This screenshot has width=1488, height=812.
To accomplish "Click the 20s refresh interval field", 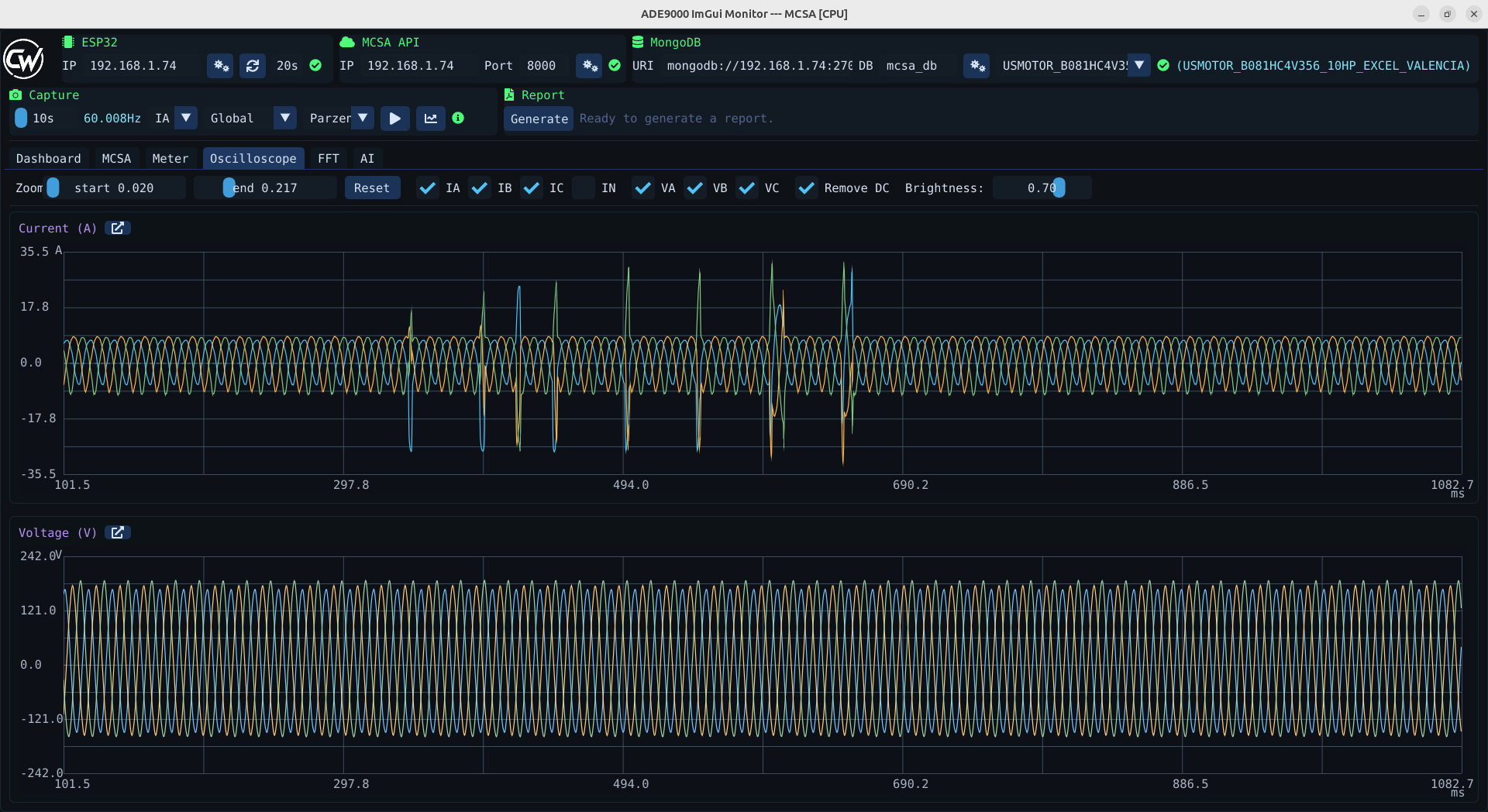I will [x=288, y=66].
